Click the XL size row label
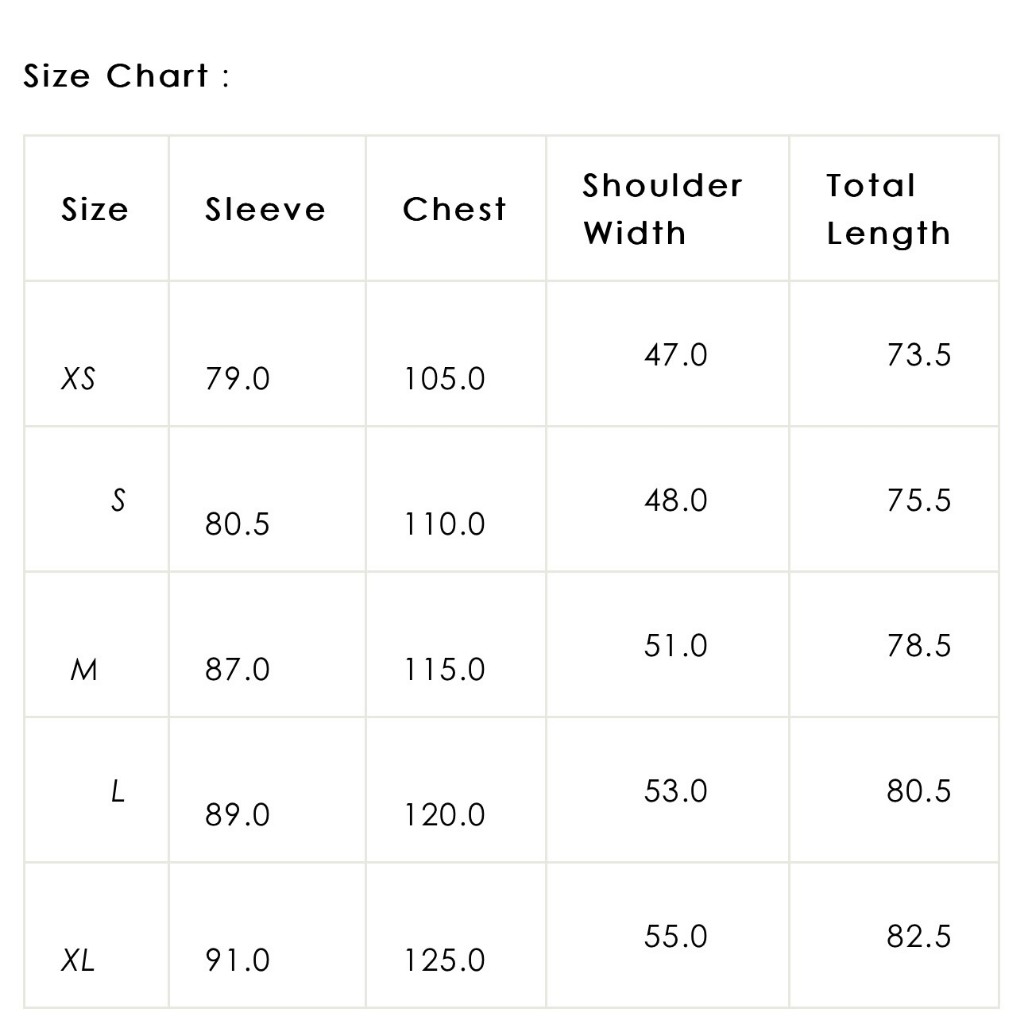 [78, 961]
